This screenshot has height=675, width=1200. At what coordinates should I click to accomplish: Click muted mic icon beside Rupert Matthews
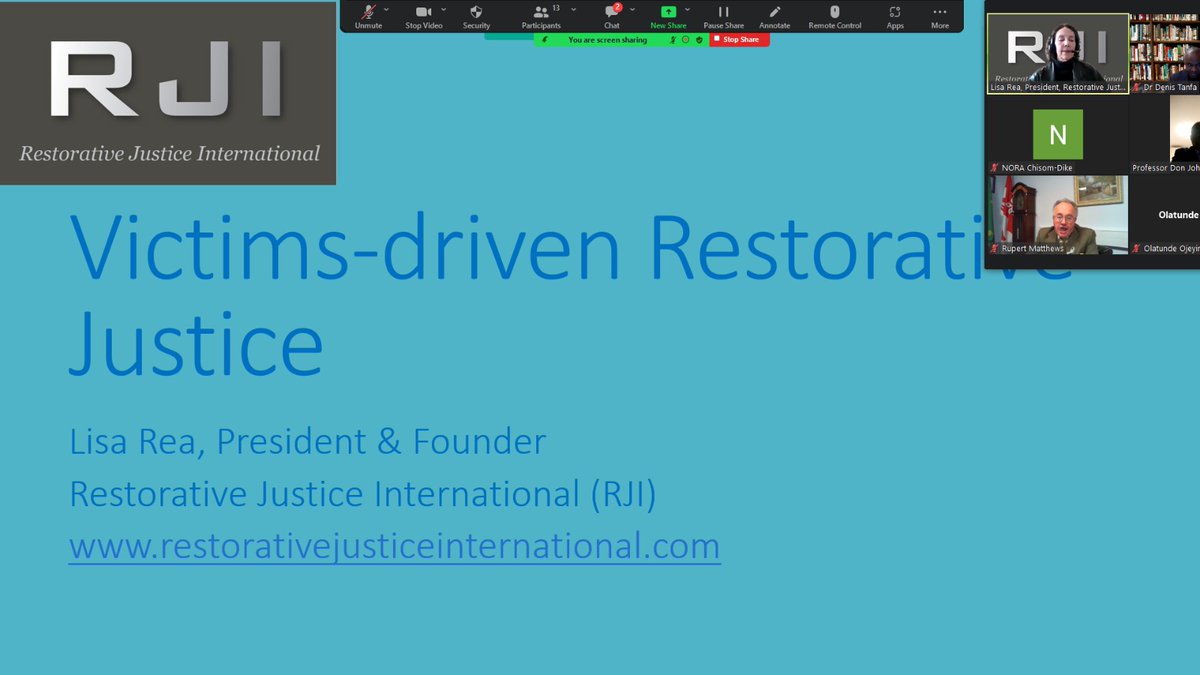click(994, 248)
